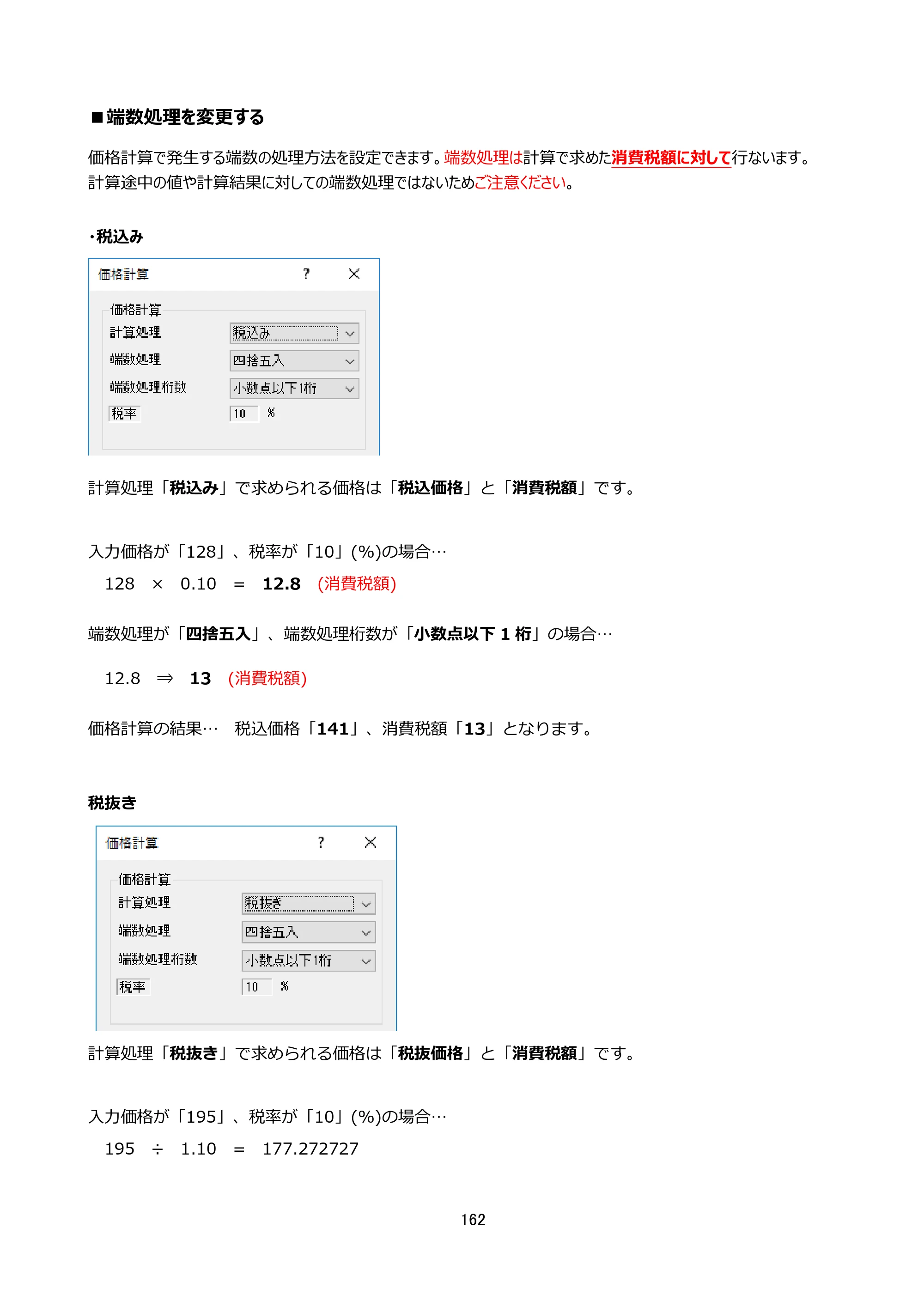
Task: Click the bold 税抜き section heading
Action: tap(112, 802)
